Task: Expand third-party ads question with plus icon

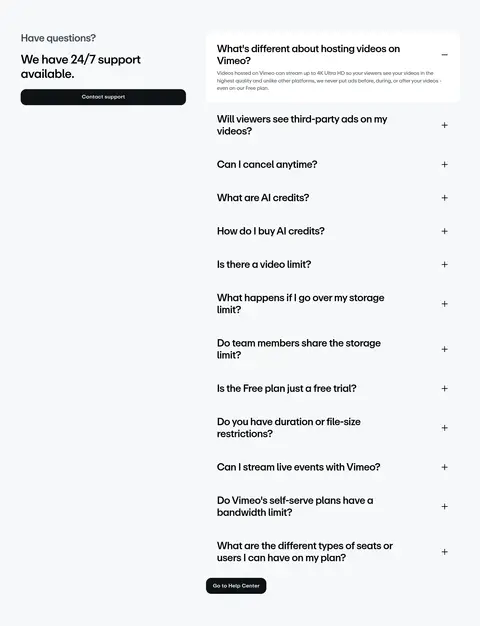Action: 444,125
